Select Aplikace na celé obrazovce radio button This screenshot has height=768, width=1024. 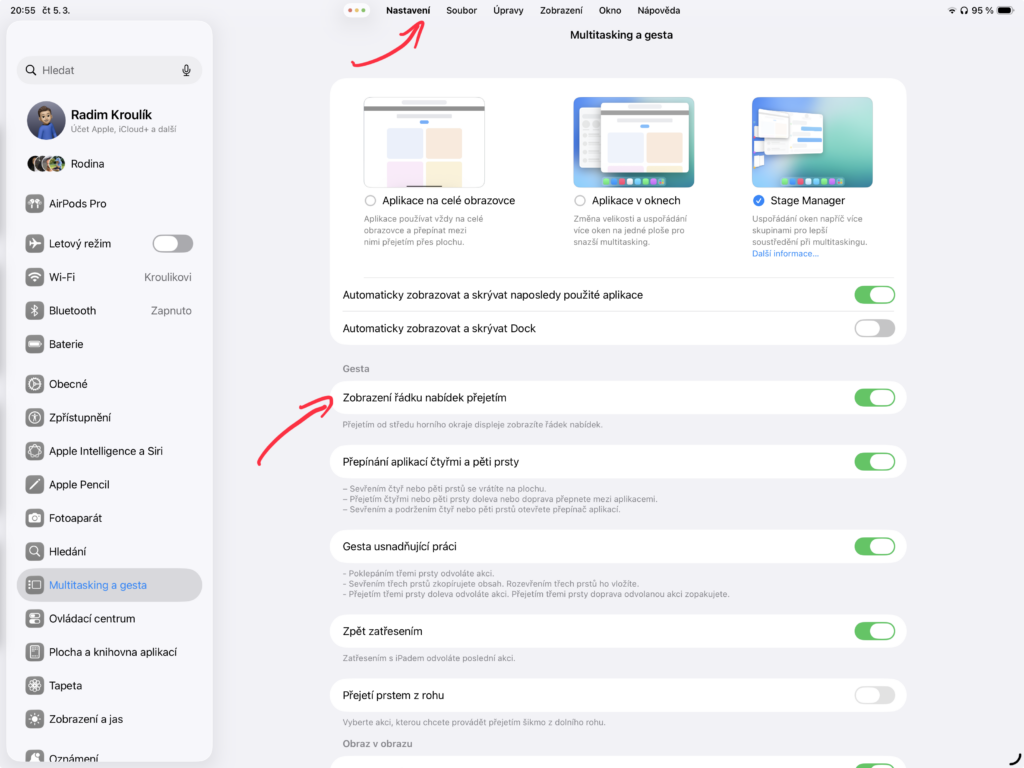click(x=371, y=201)
